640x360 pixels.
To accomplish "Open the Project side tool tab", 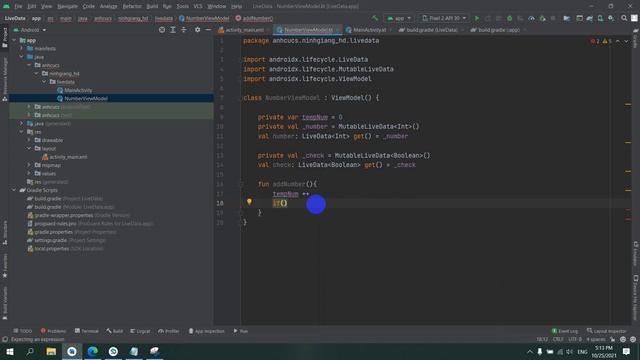I will 5,37.
